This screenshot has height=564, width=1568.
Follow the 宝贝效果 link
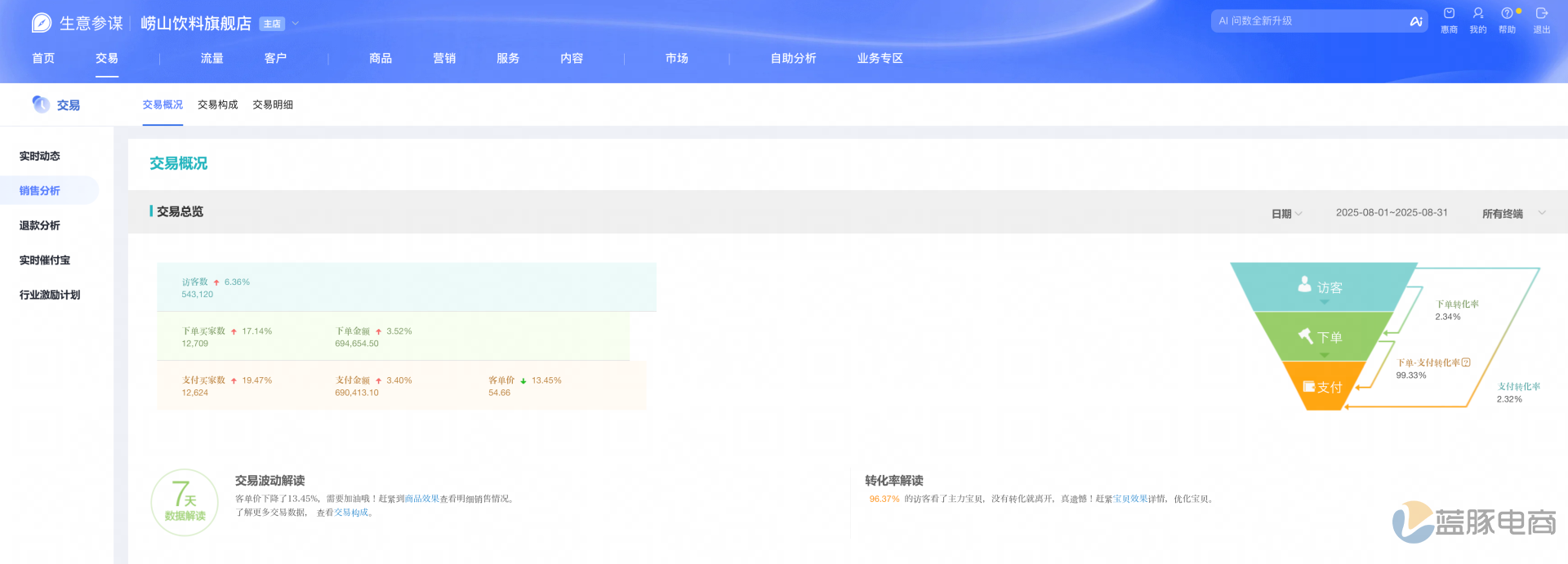(1130, 499)
